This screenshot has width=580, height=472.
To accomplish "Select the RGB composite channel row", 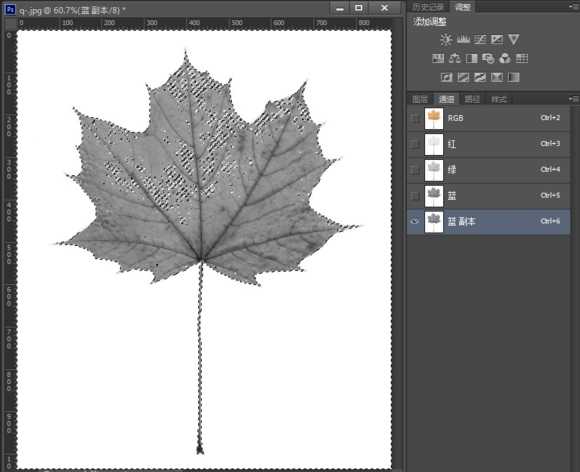I will point(488,118).
